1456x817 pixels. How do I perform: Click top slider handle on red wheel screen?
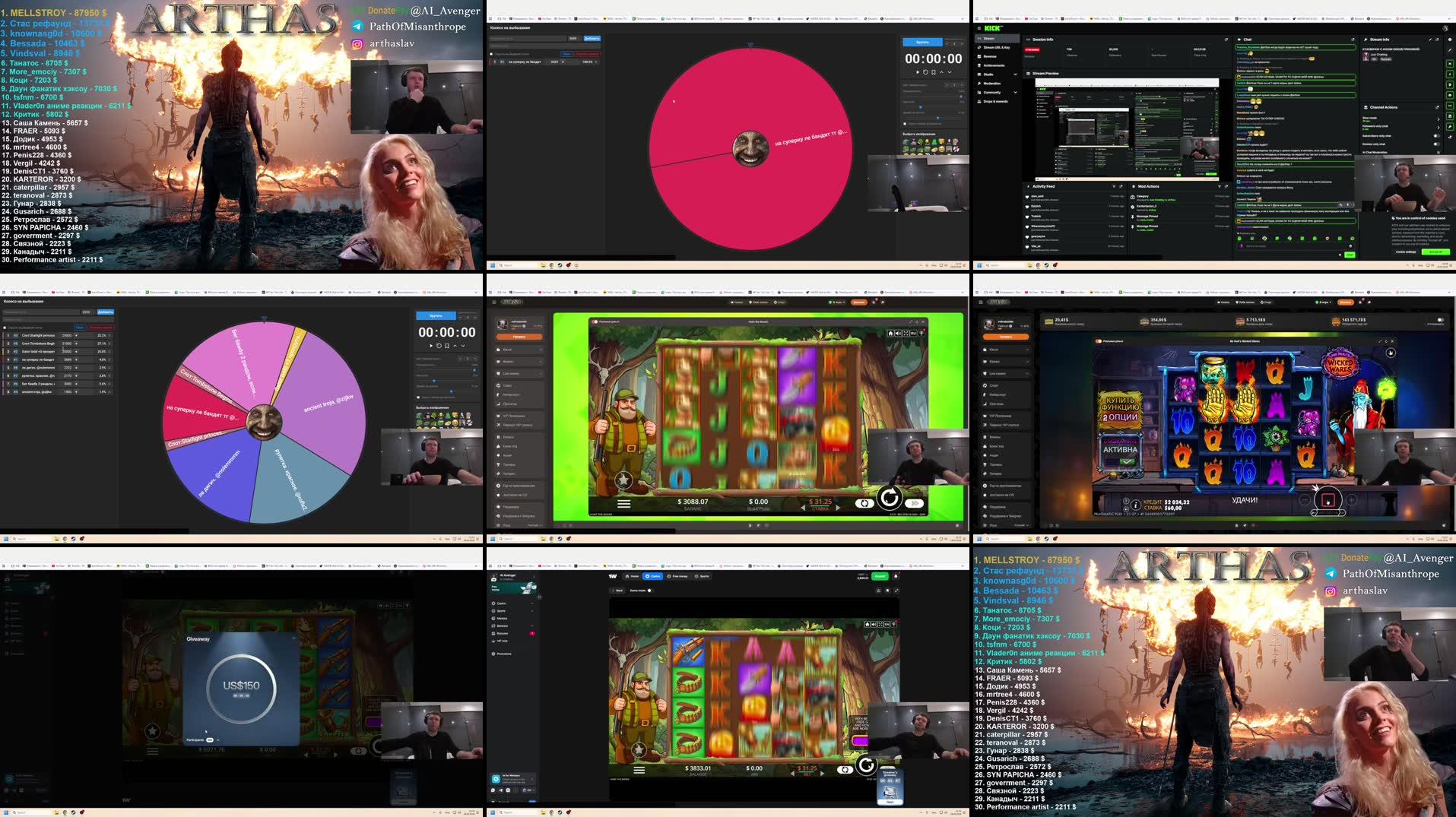[961, 97]
